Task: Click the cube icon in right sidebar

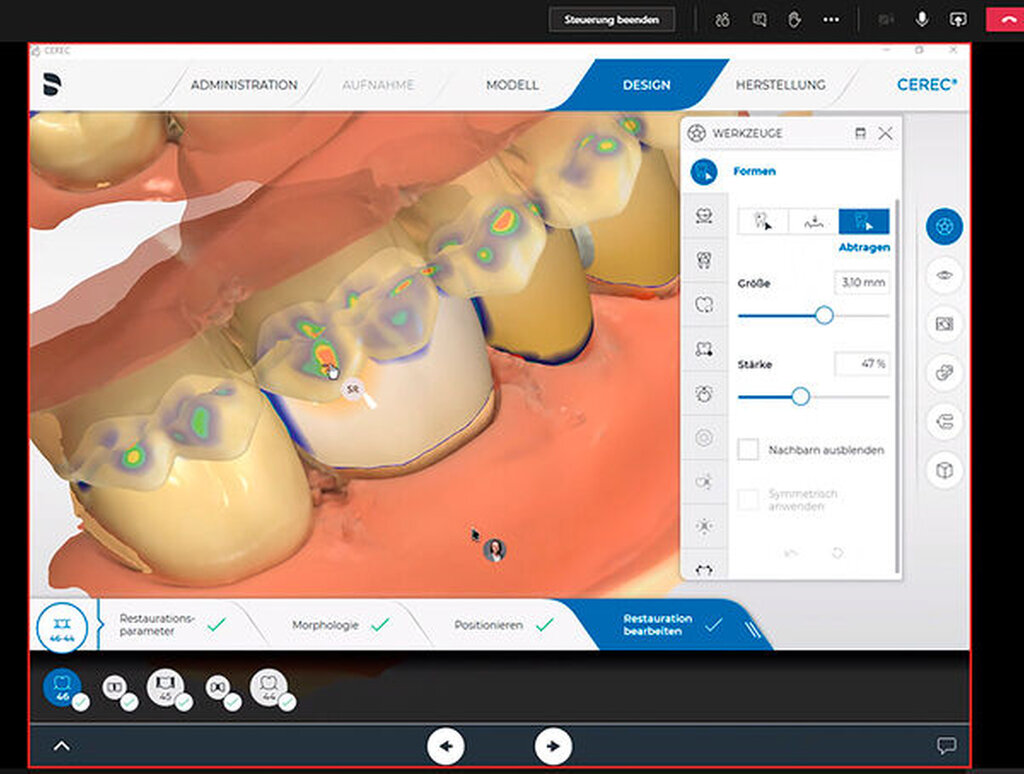Action: (x=944, y=469)
